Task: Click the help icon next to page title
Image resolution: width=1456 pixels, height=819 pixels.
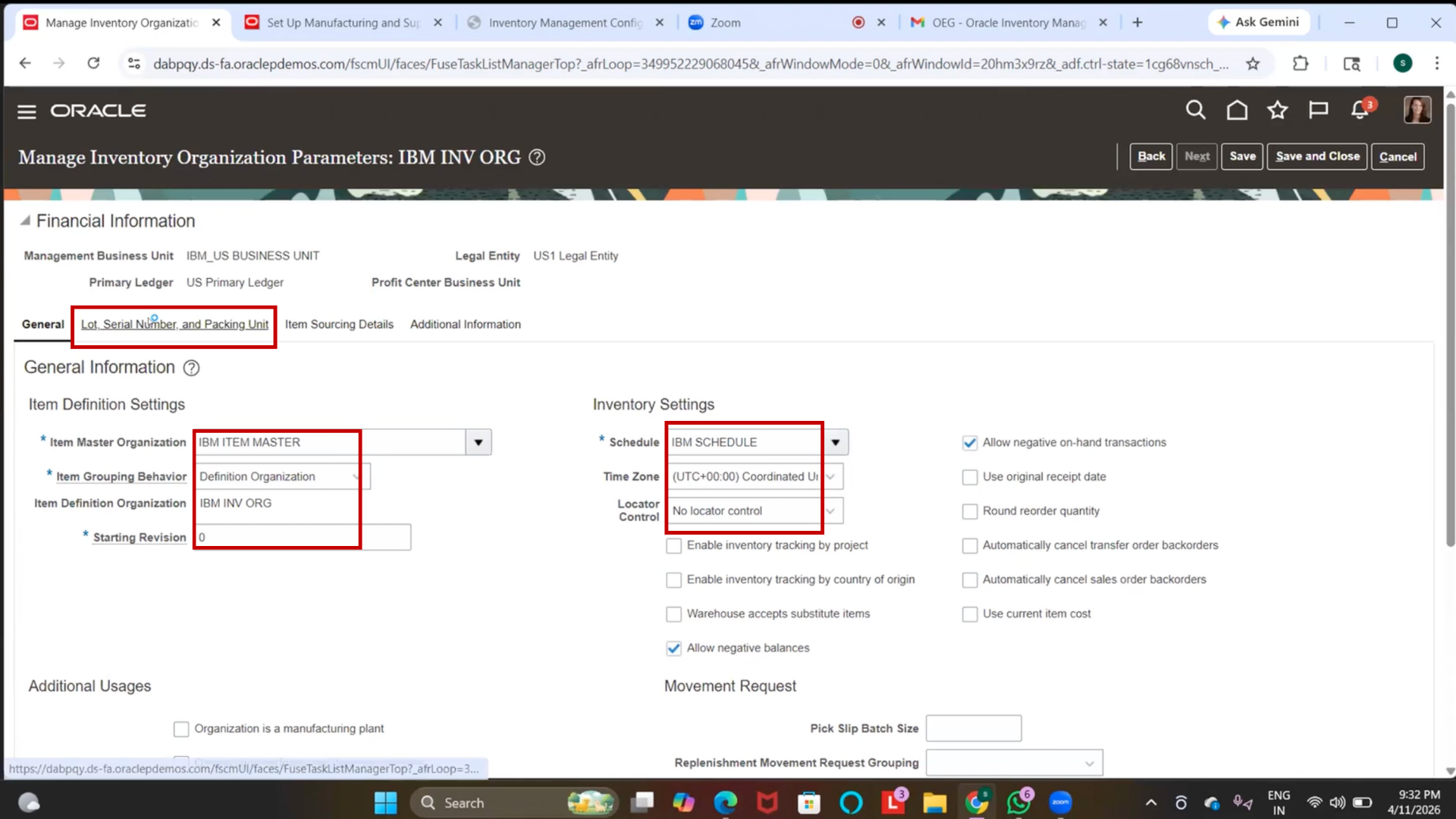Action: pos(537,157)
